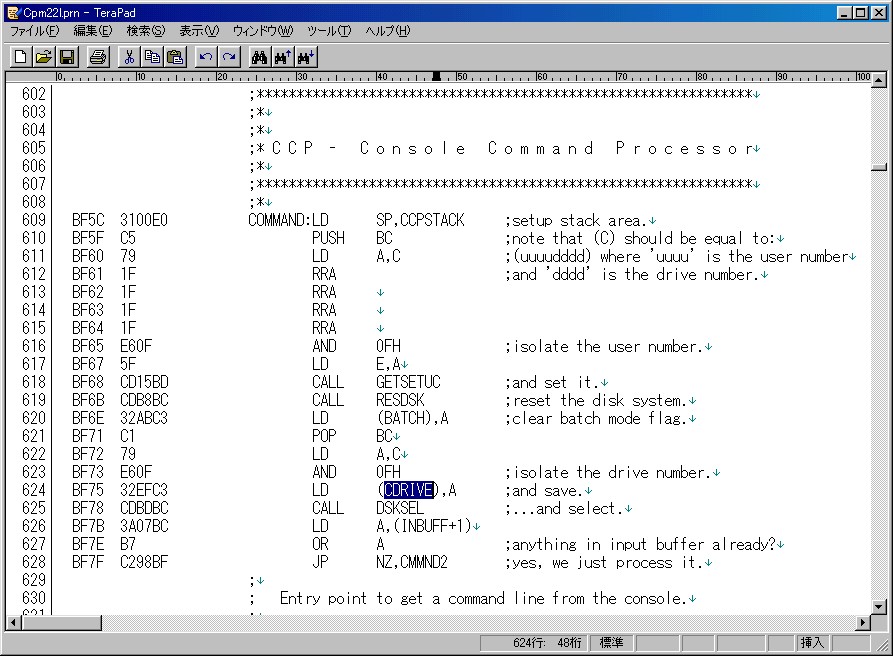Open Find with the binoculars icon

click(260, 57)
